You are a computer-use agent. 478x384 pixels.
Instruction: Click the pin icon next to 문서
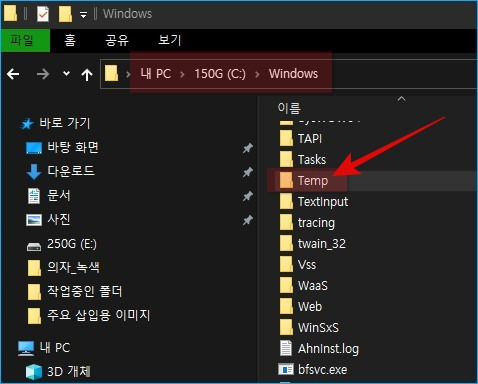point(248,196)
